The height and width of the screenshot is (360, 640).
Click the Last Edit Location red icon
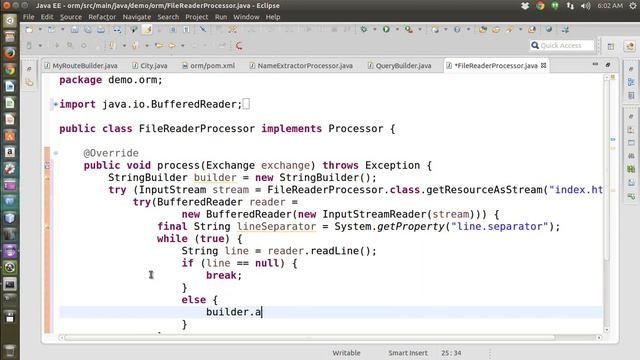(x=239, y=45)
